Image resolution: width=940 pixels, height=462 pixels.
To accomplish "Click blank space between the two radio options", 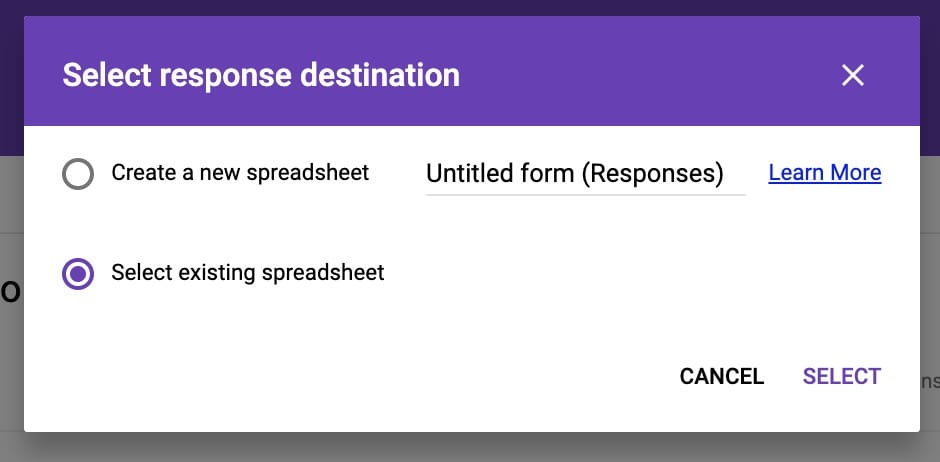I will coord(300,224).
